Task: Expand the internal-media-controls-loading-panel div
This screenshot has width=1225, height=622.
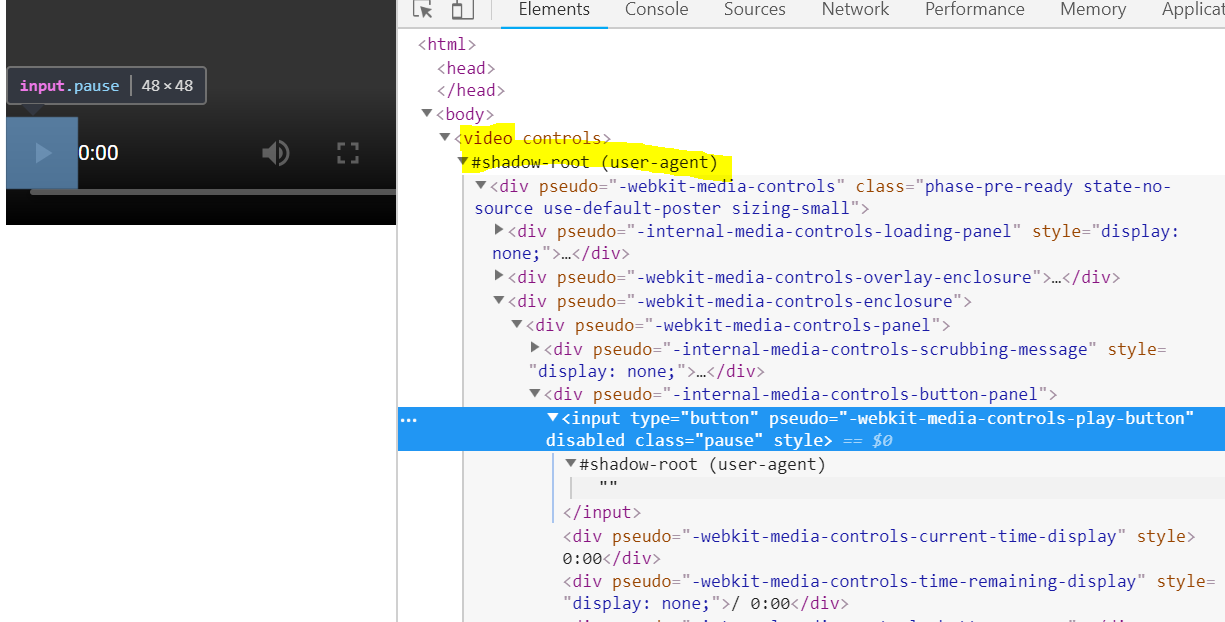Action: click(x=499, y=230)
